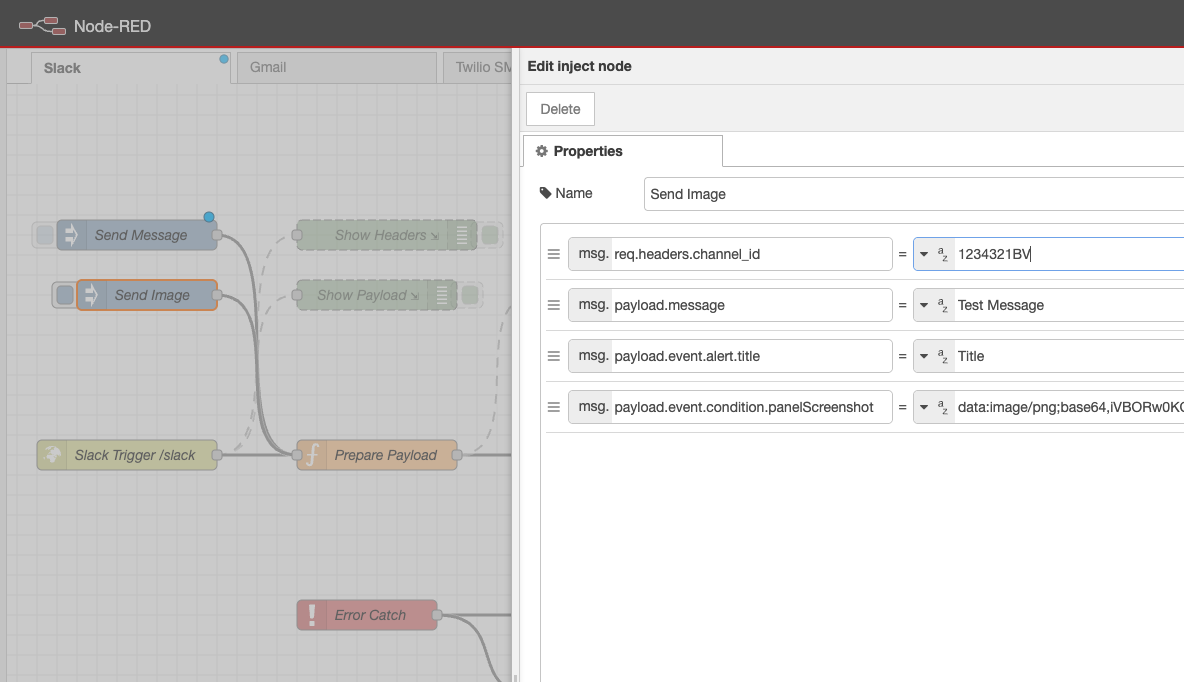The height and width of the screenshot is (682, 1184).
Task: Click the data:image/png;base64 value field
Action: (1068, 407)
